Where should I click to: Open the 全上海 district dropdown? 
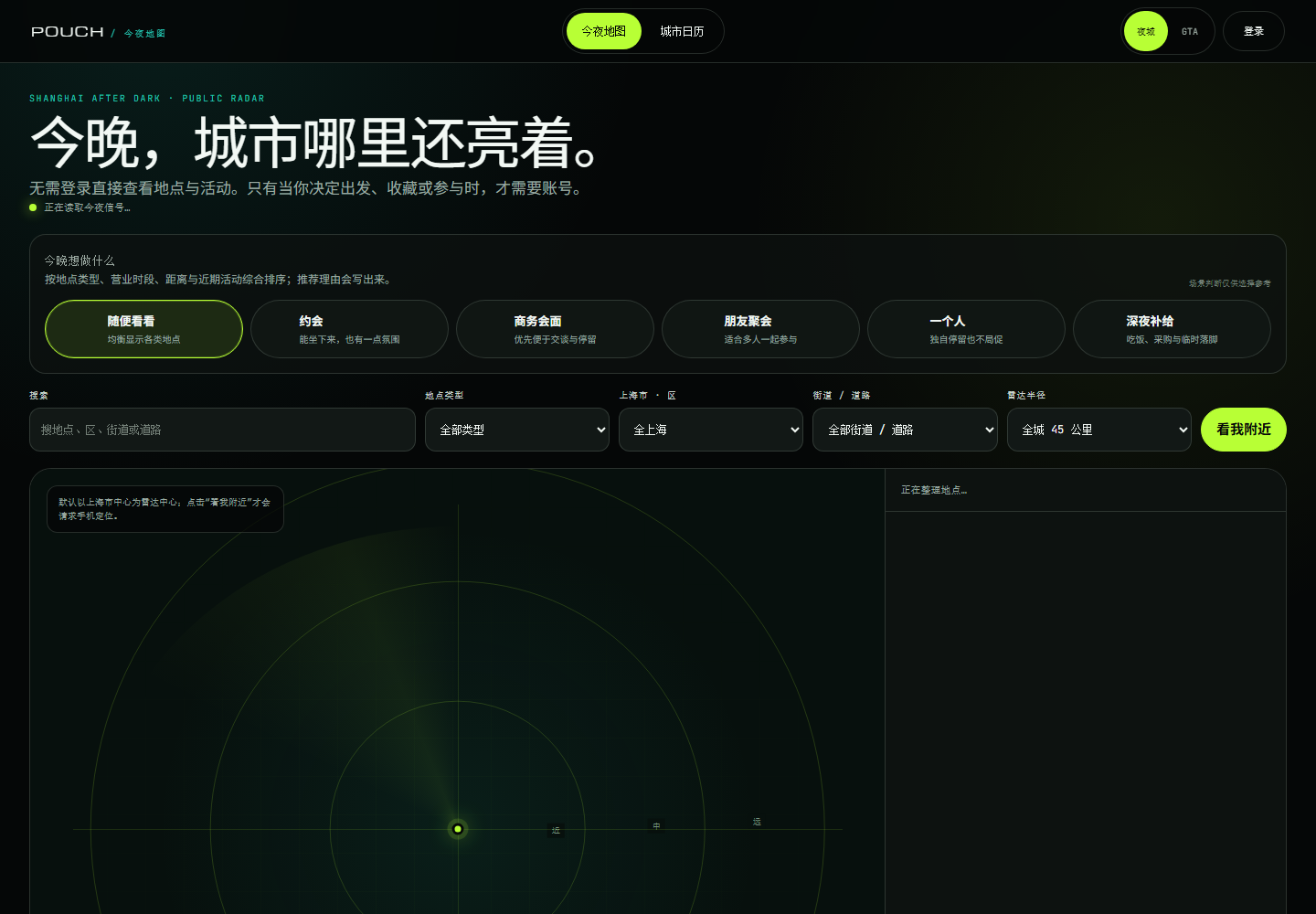tap(711, 430)
